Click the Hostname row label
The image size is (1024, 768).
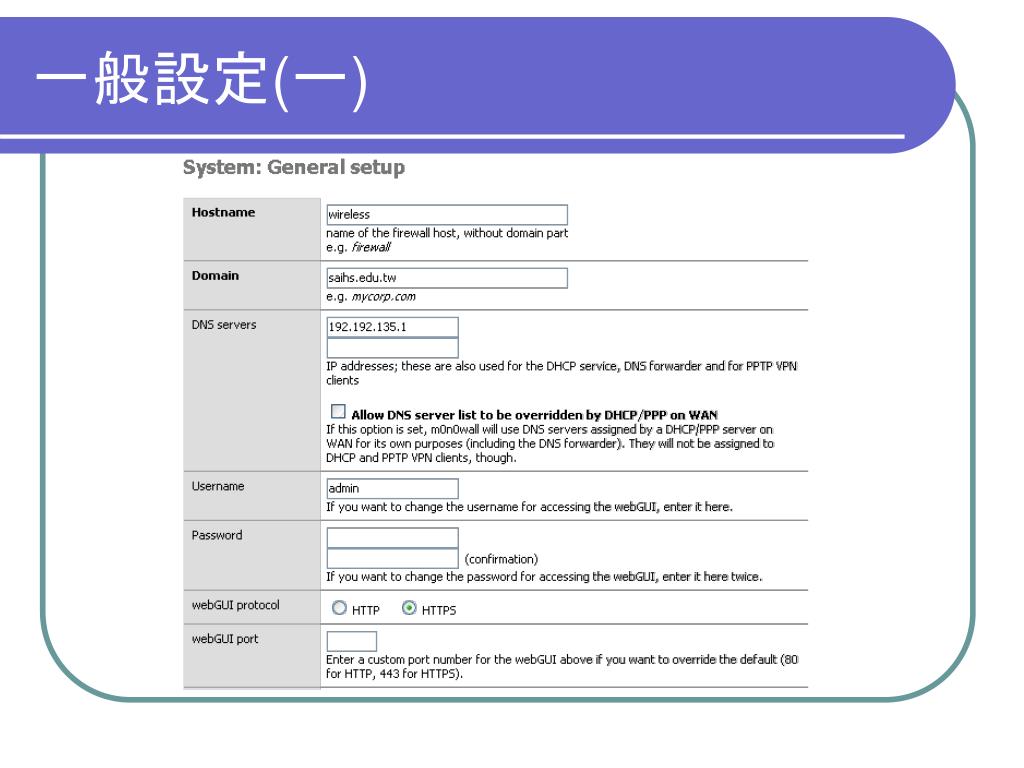tap(223, 212)
